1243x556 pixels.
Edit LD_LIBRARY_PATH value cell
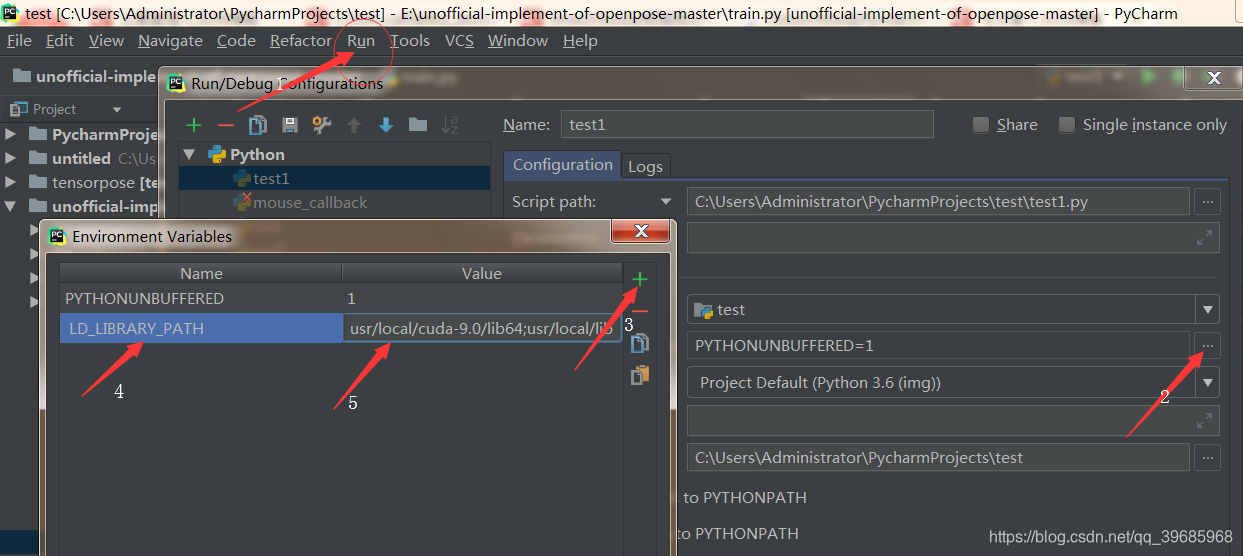coord(482,328)
